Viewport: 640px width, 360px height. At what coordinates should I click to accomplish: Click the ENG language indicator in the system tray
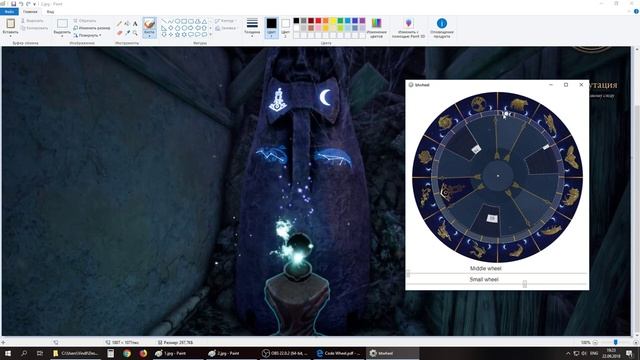(594, 353)
